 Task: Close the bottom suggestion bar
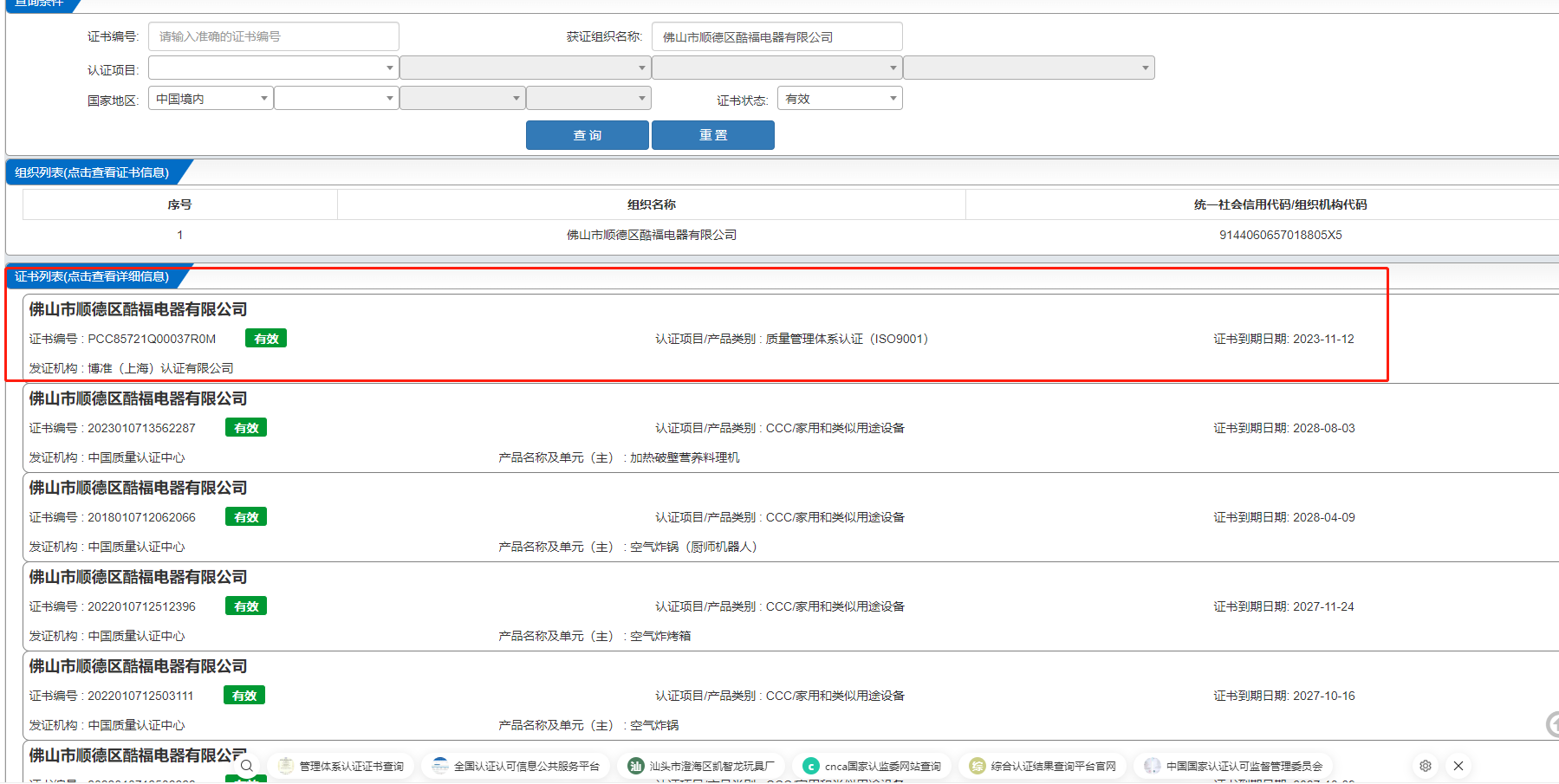point(1458,766)
